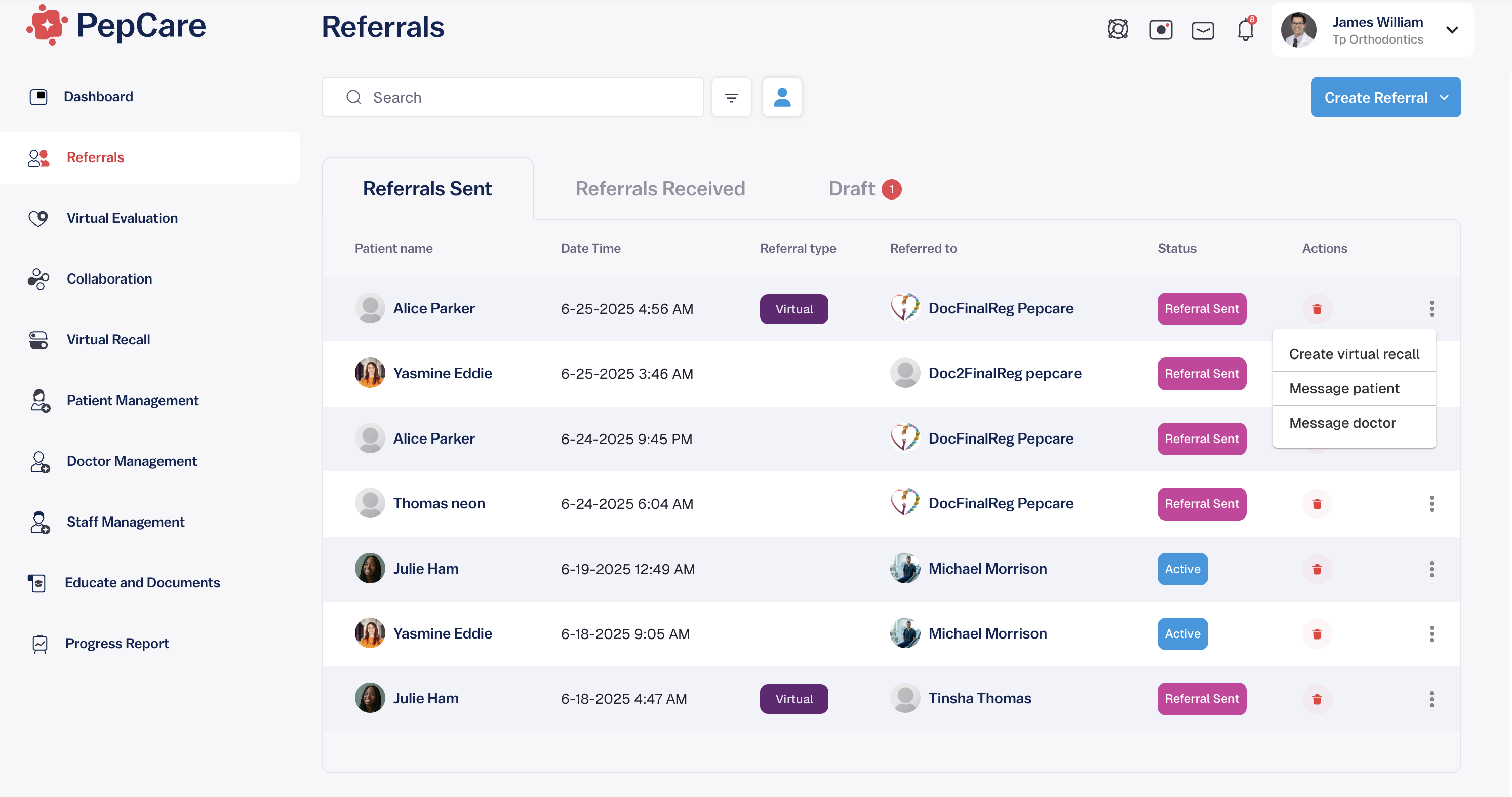The width and height of the screenshot is (1512, 797).
Task: Open Patient Management section
Action: 114,400
